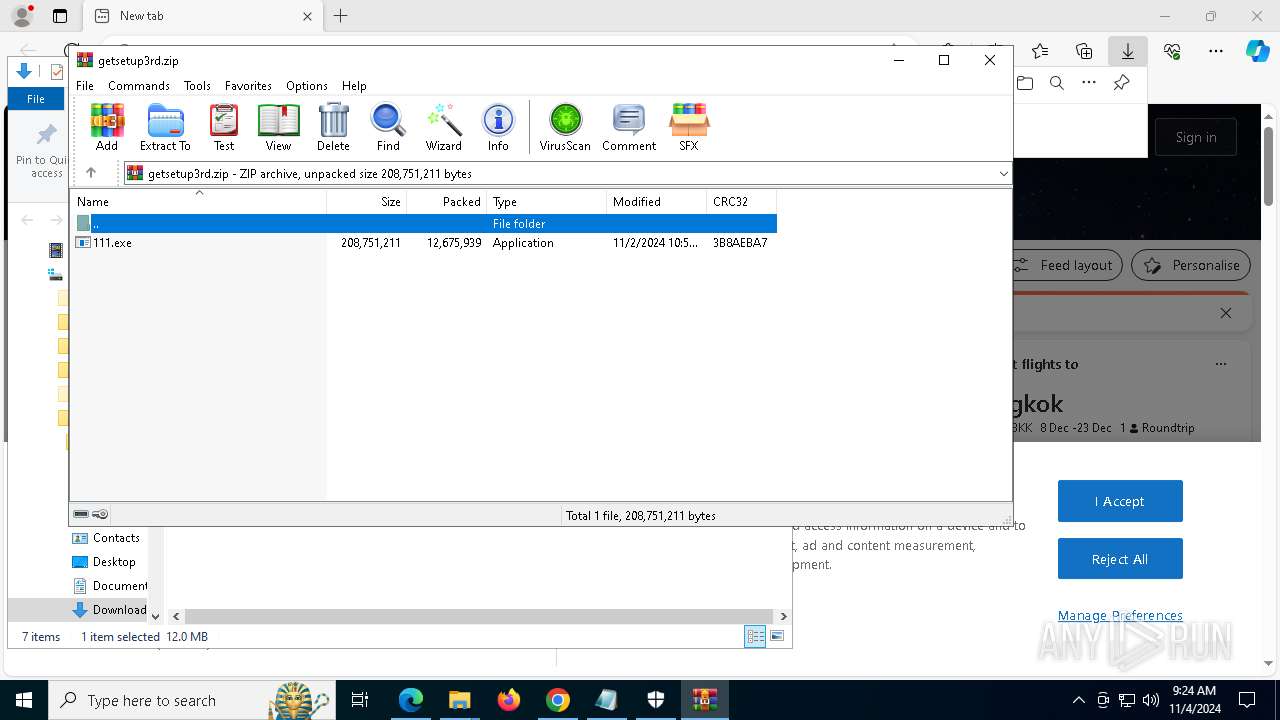Open Documents folder in Explorer tree
The image size is (1280, 720).
tap(111, 586)
